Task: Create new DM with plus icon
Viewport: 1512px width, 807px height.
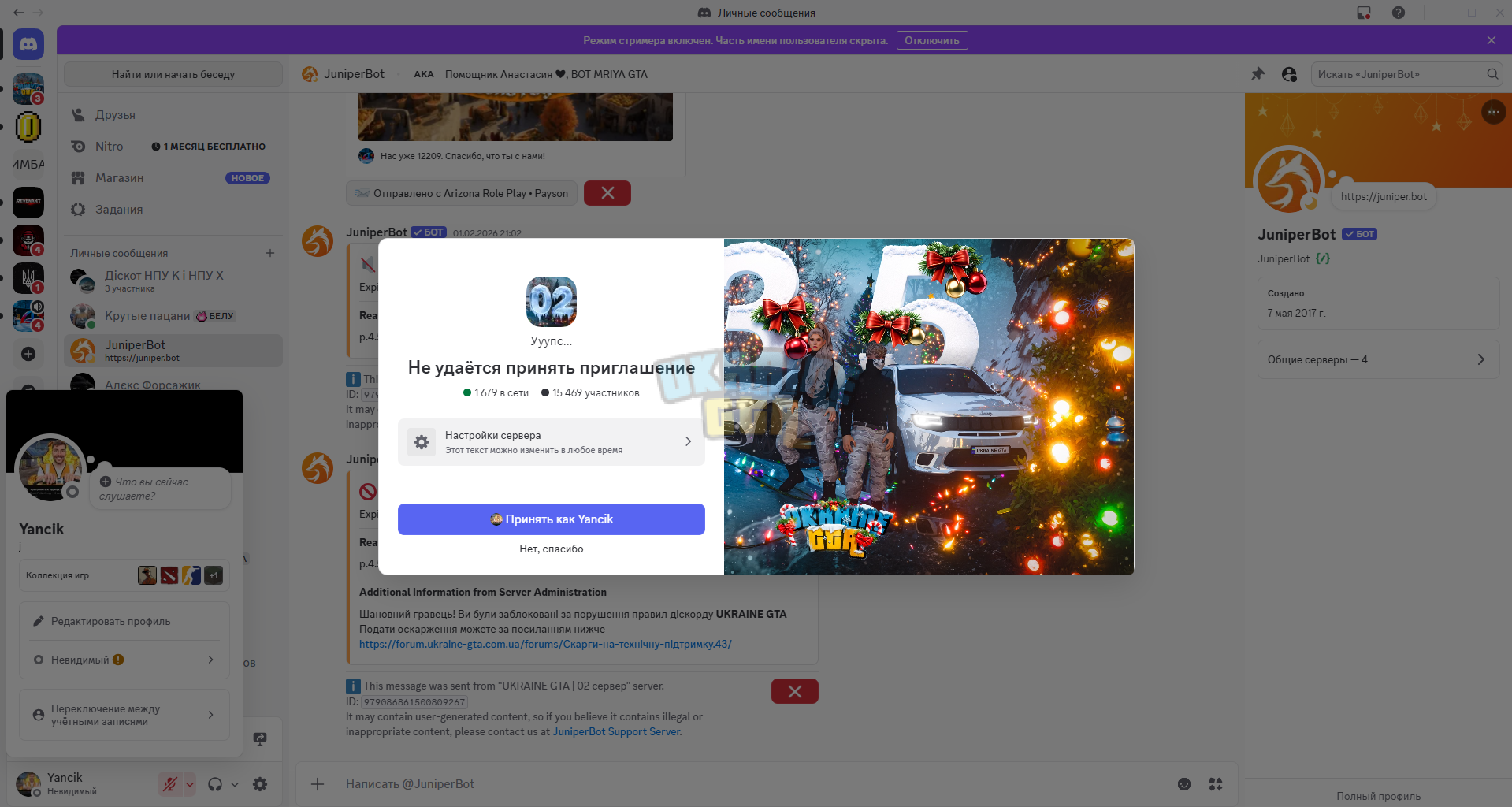Action: (x=270, y=253)
